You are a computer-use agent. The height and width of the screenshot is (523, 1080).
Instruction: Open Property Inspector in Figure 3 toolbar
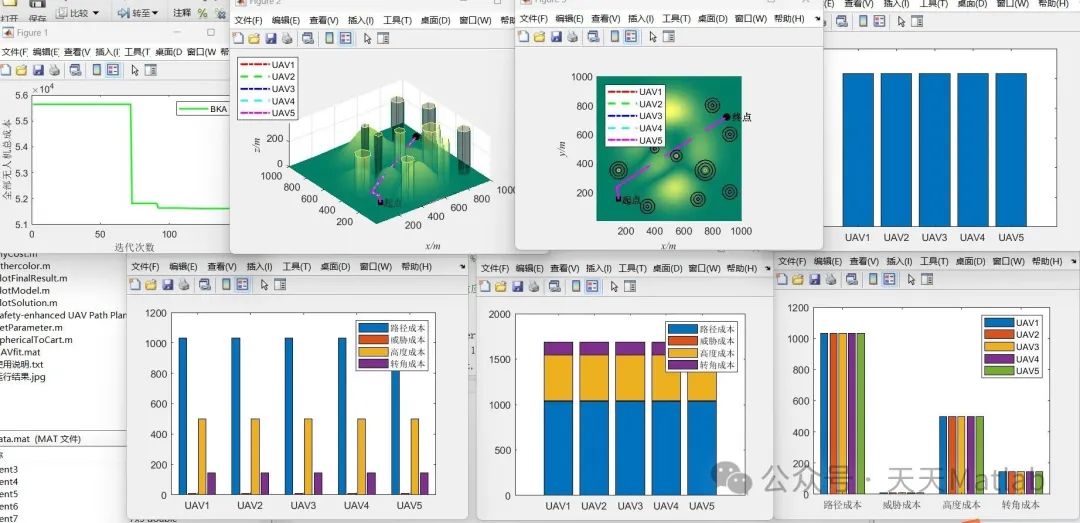point(669,37)
